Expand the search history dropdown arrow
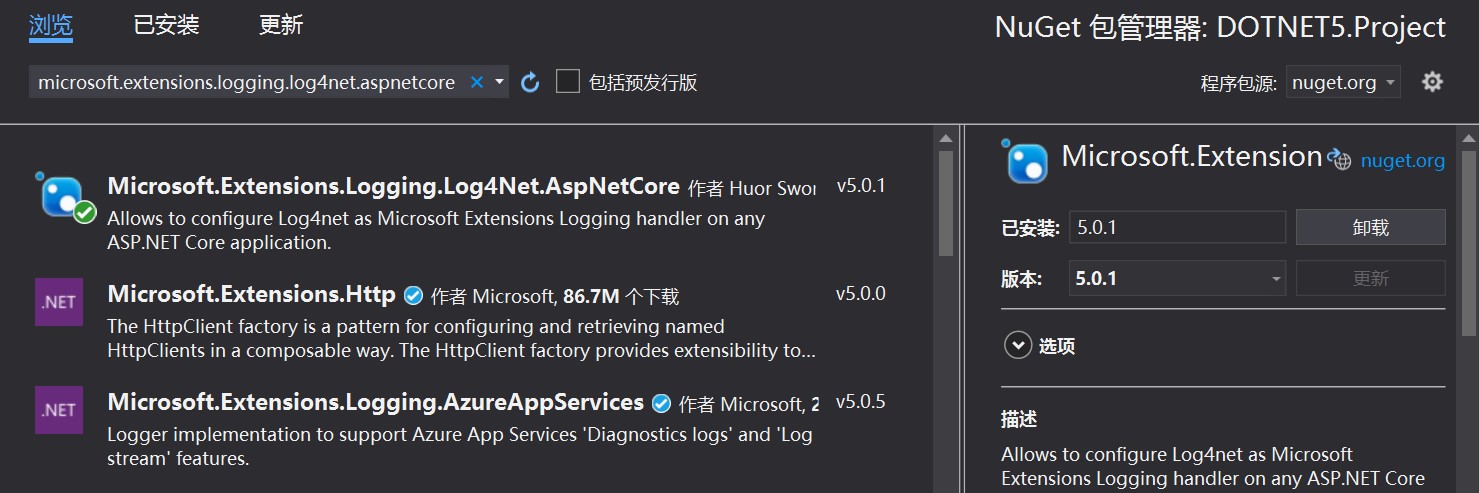This screenshot has width=1479, height=493. [x=499, y=82]
